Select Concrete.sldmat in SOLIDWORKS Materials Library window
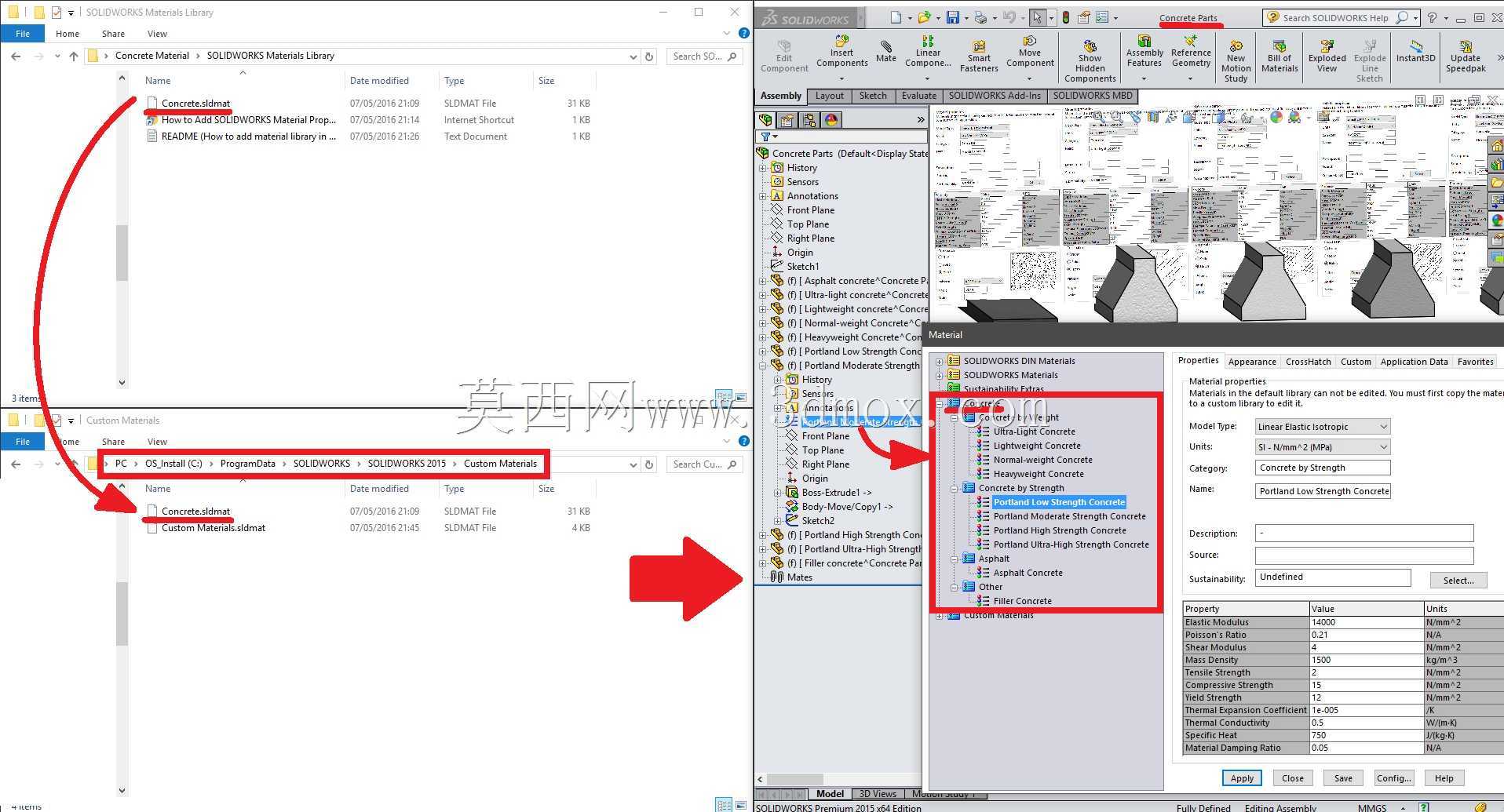Screen dimensions: 1504x812 [x=195, y=104]
